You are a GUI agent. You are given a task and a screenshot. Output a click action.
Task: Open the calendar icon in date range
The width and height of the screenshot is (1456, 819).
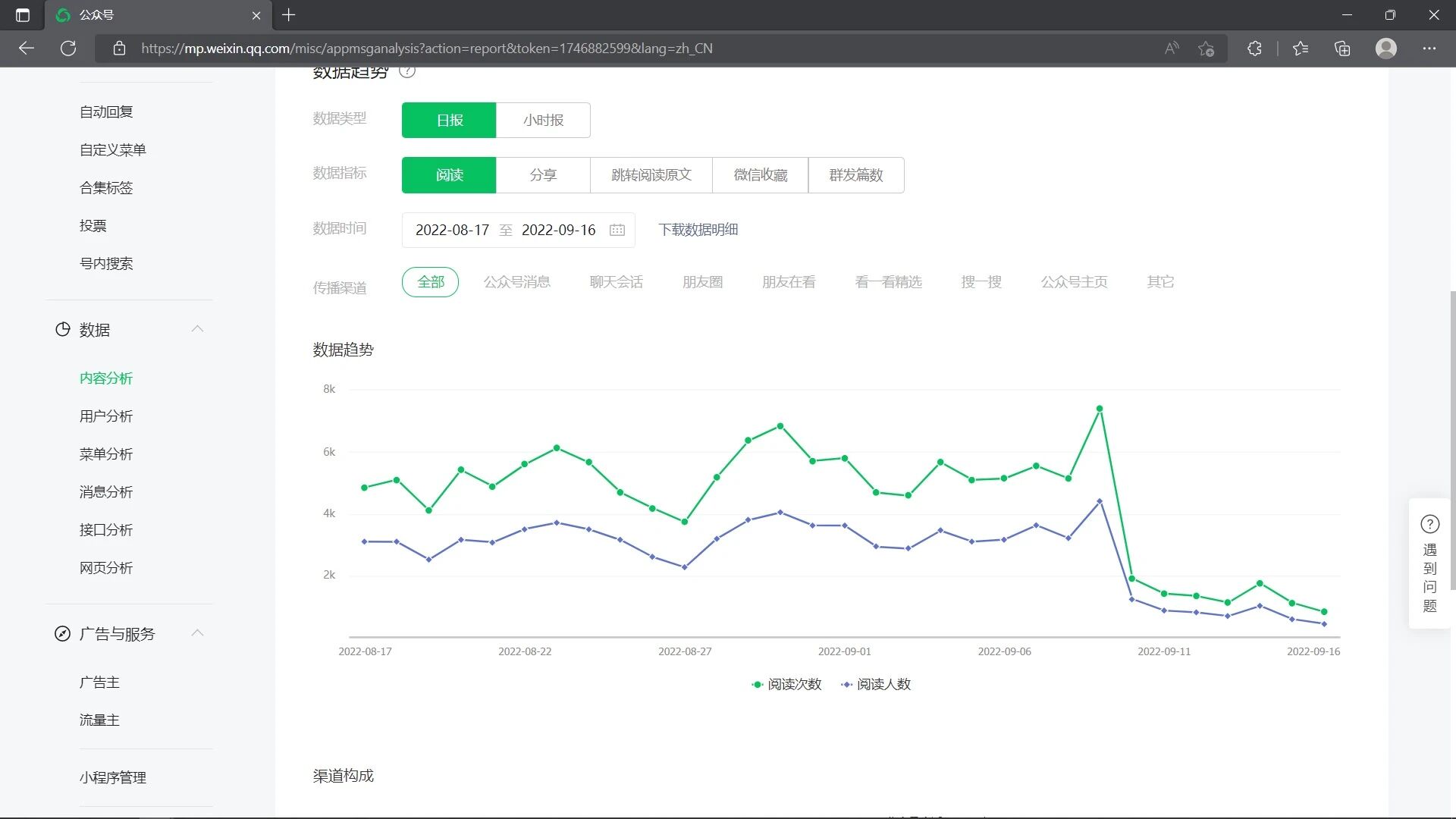tap(617, 230)
